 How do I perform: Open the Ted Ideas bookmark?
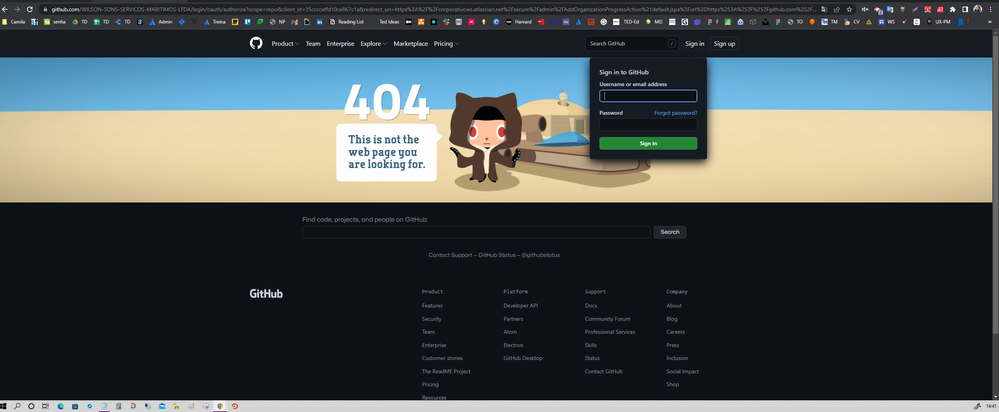tap(389, 22)
